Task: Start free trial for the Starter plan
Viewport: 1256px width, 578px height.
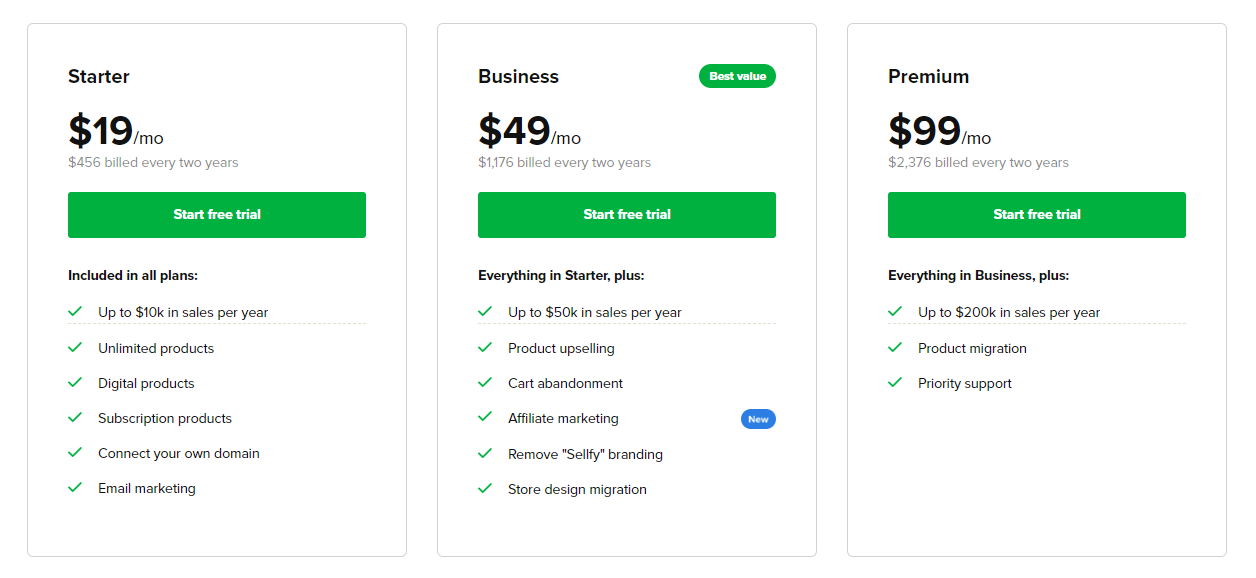Action: (216, 214)
